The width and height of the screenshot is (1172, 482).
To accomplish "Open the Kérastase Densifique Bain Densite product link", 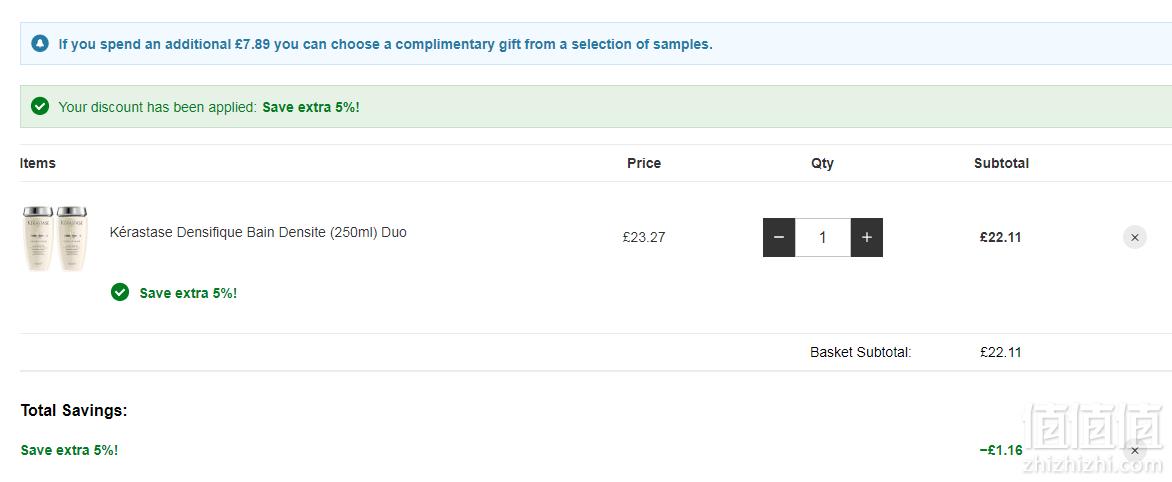I will [258, 232].
